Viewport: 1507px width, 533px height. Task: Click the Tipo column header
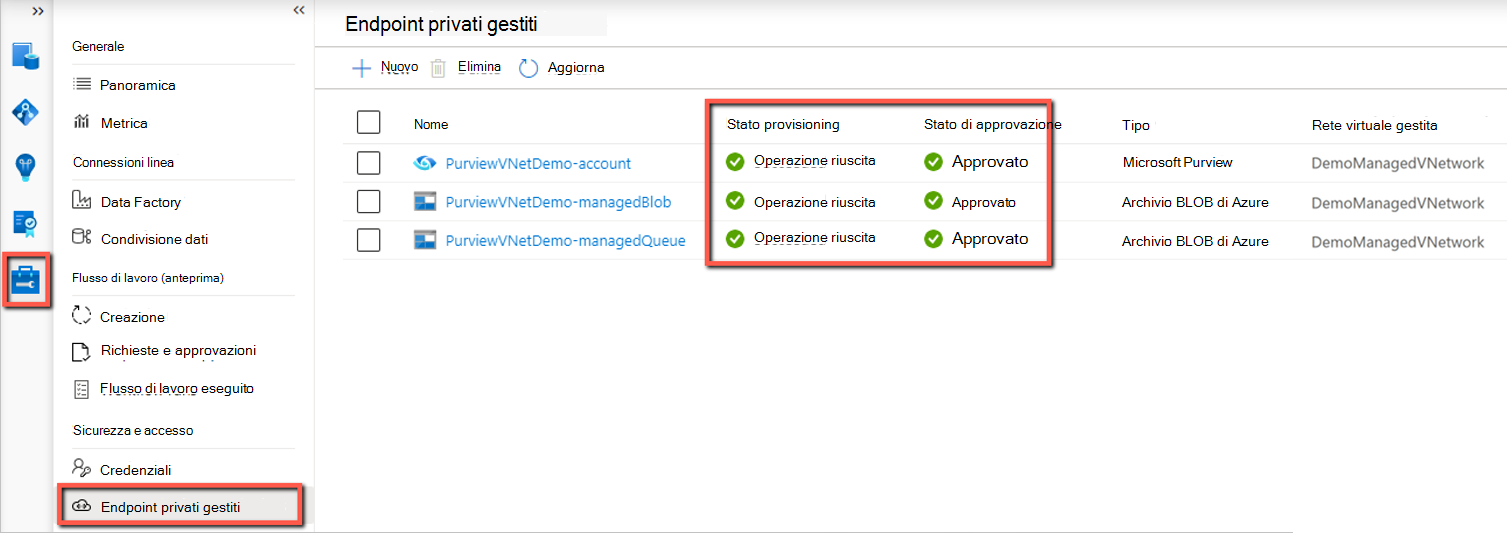[x=1136, y=125]
